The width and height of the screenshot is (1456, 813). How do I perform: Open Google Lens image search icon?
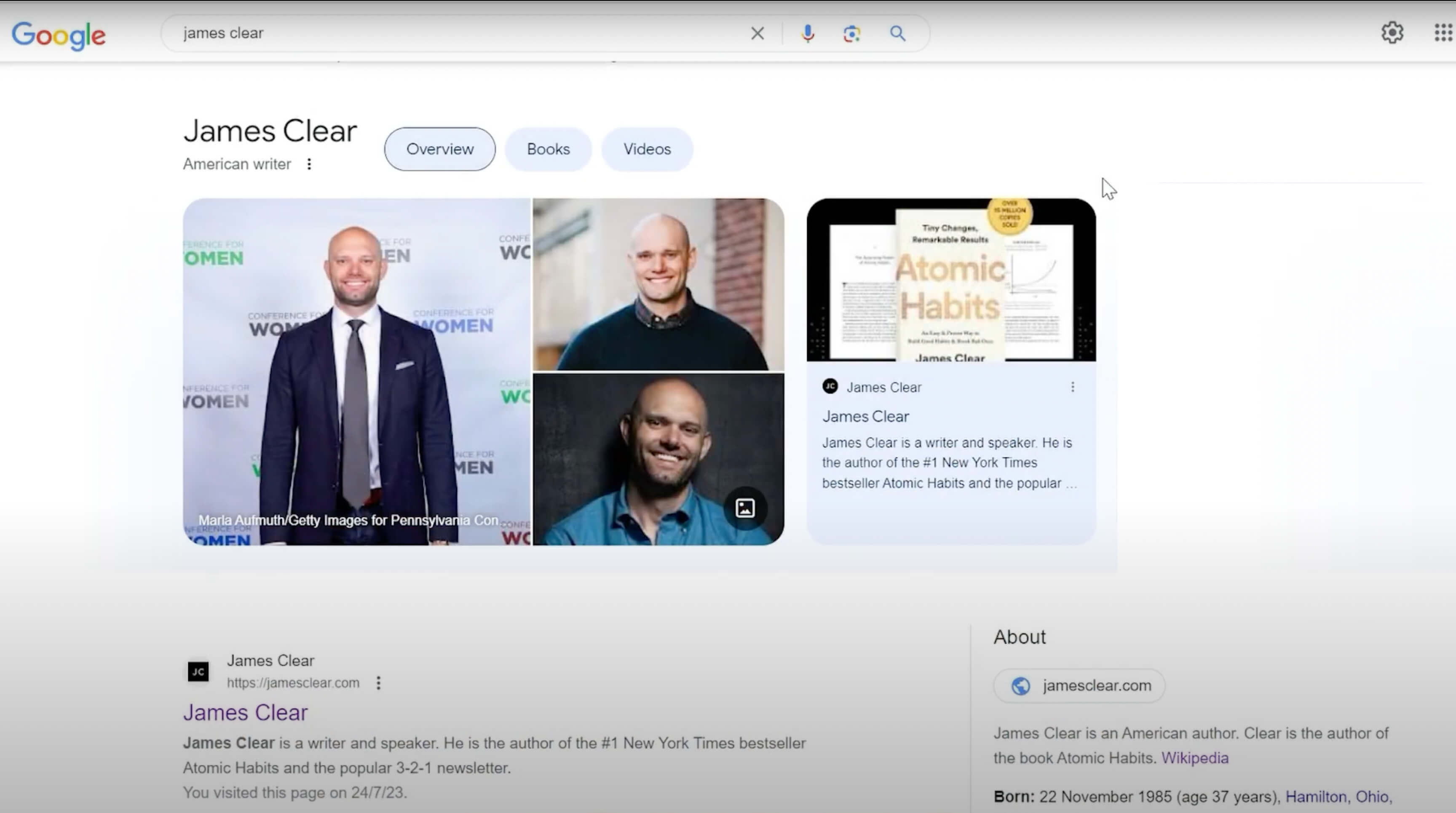pyautogui.click(x=852, y=33)
